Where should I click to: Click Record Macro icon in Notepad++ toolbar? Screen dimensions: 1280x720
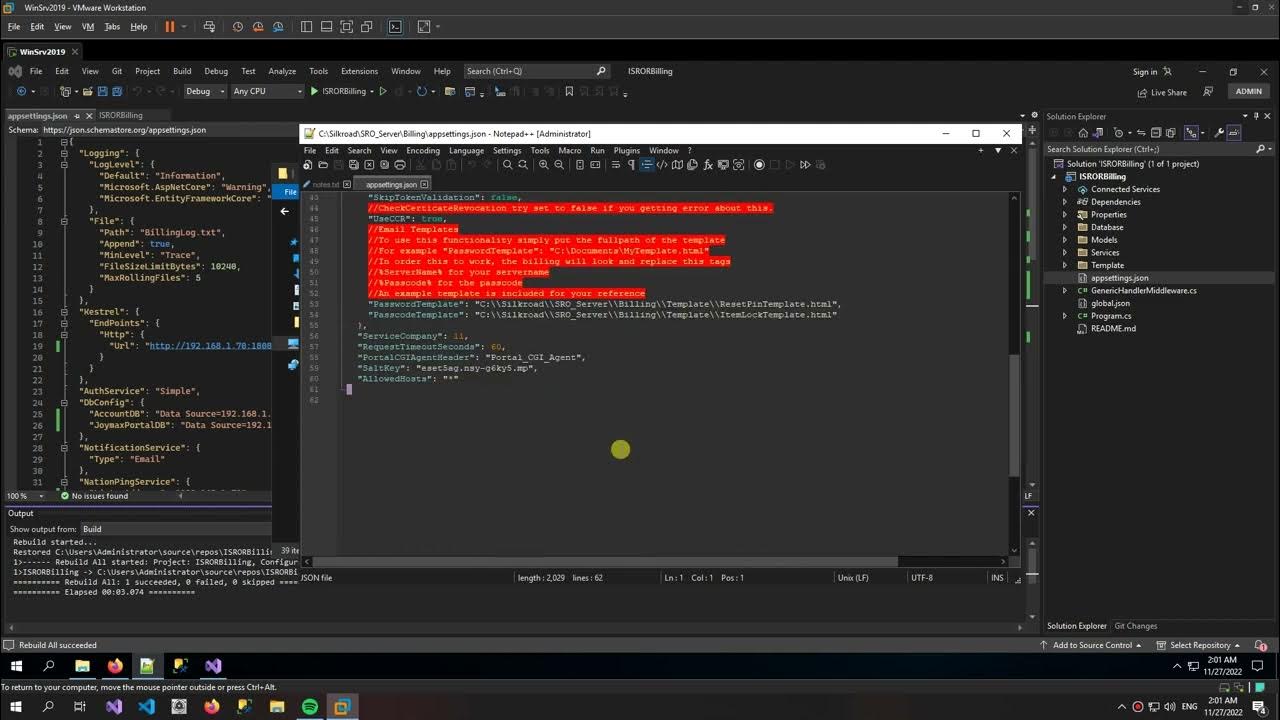click(x=759, y=165)
